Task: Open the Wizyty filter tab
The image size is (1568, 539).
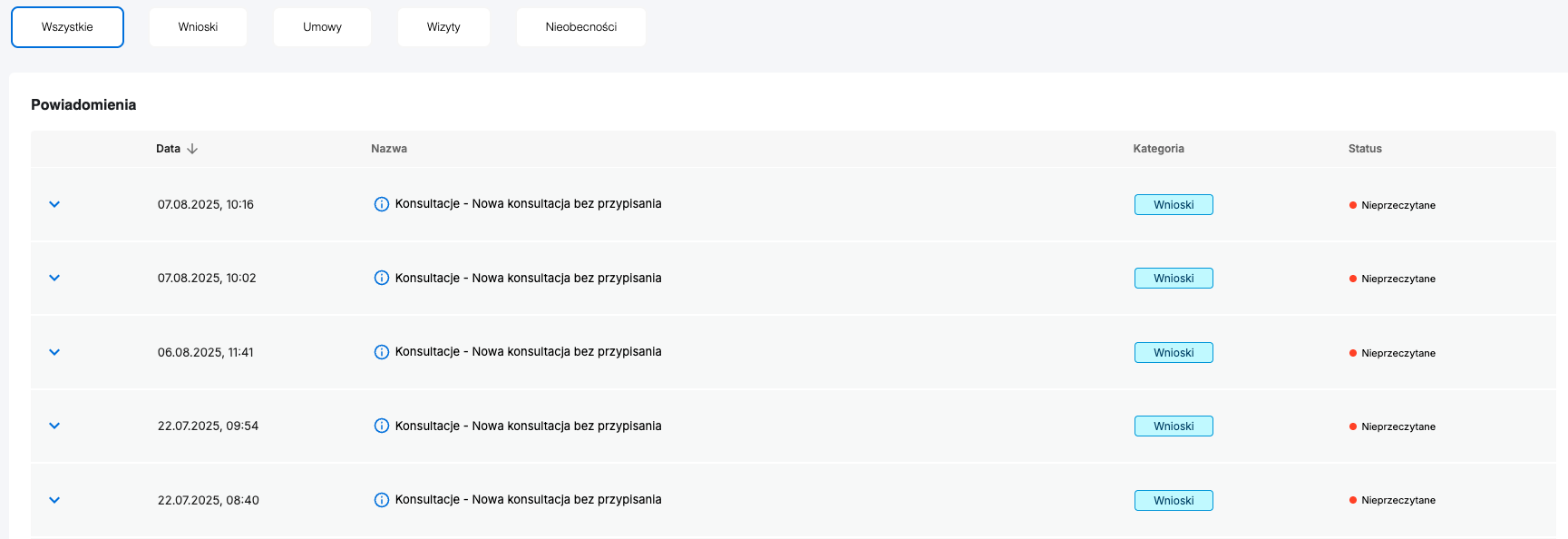Action: [x=443, y=27]
